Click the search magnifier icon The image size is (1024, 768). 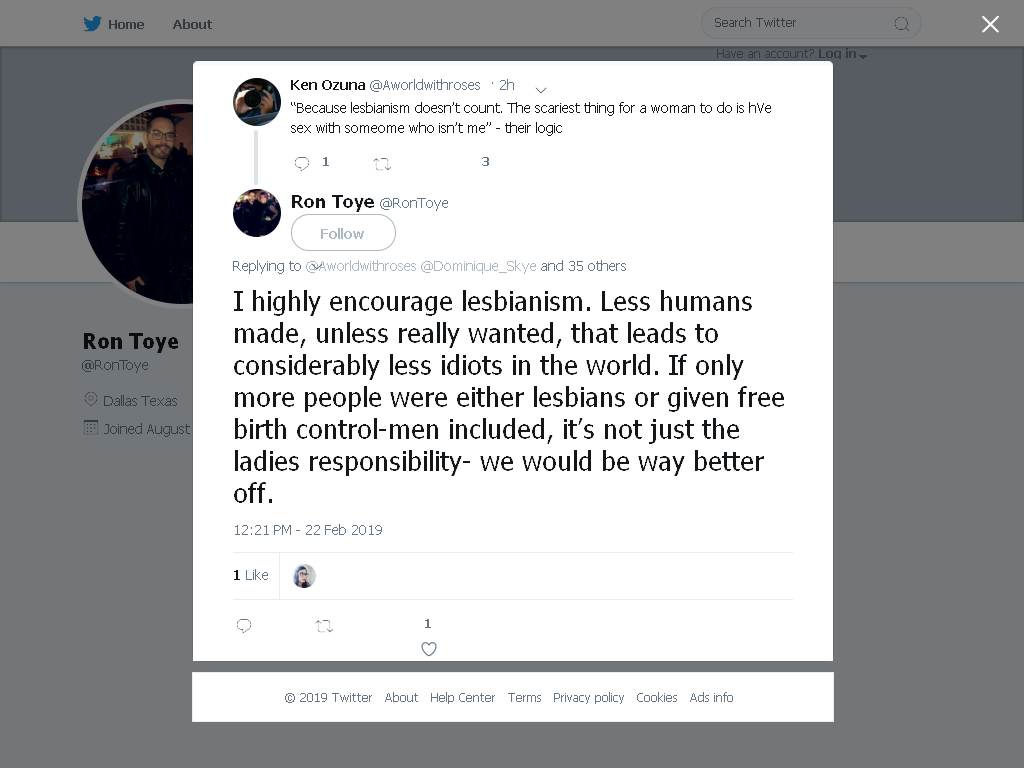click(901, 24)
